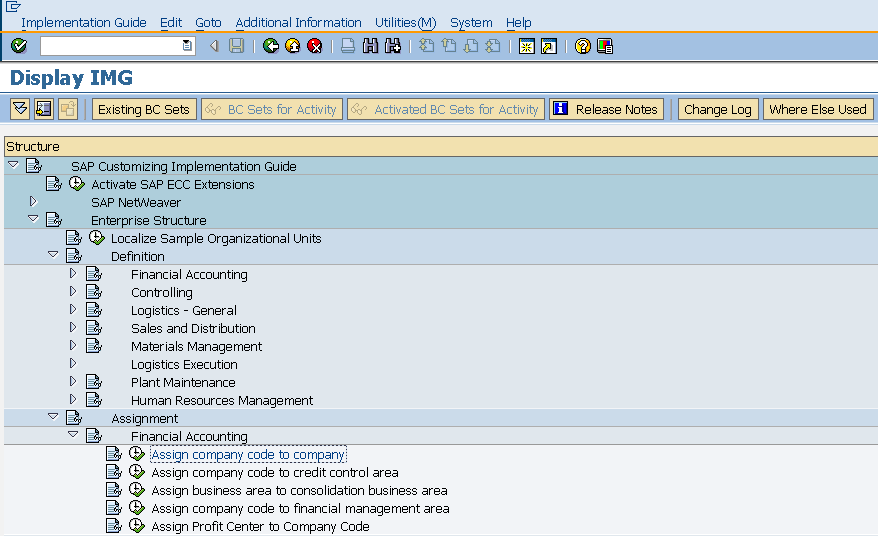Expand Financial Accounting under Definition
Image resolution: width=878 pixels, height=536 pixels.
coord(73,273)
